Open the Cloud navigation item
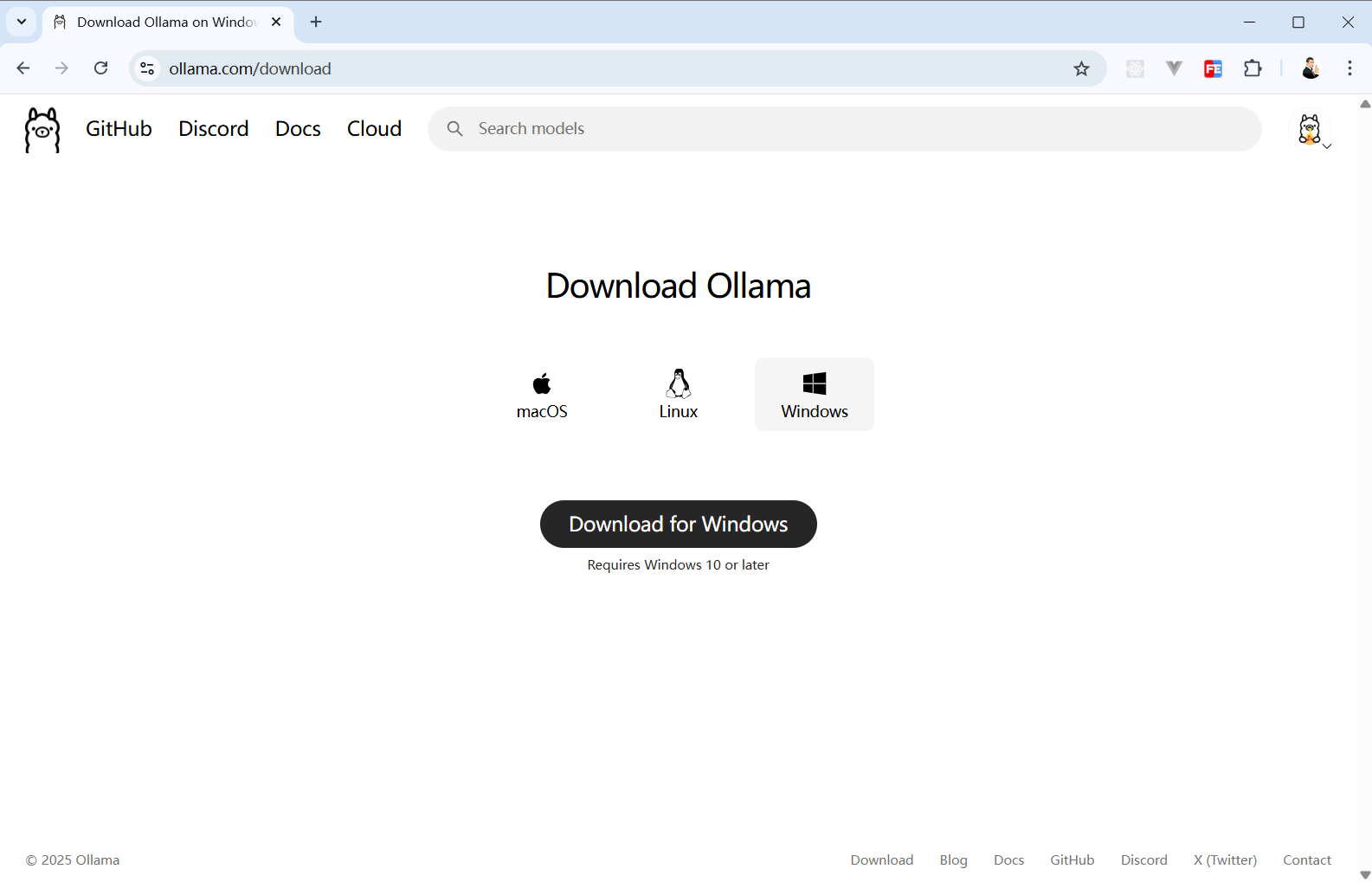 [x=374, y=129]
